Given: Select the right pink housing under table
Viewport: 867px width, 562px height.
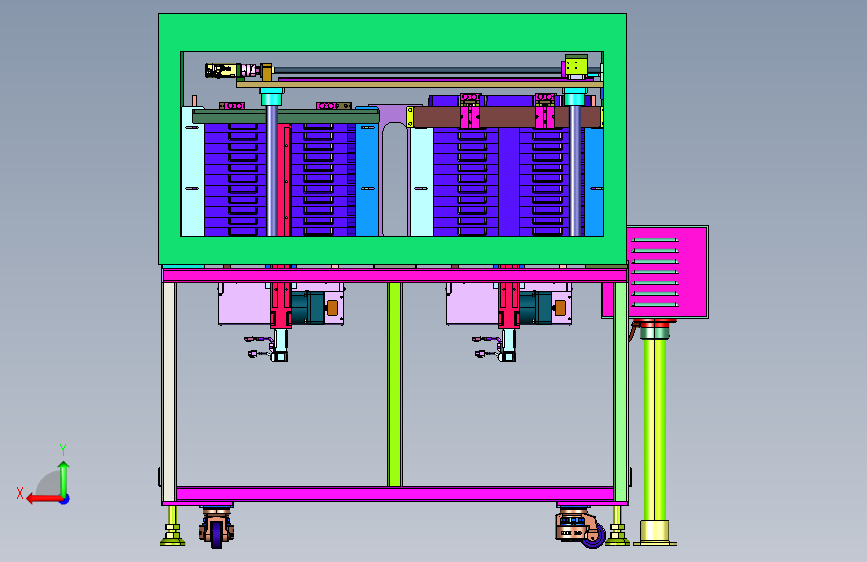Looking at the screenshot, I should [x=472, y=304].
